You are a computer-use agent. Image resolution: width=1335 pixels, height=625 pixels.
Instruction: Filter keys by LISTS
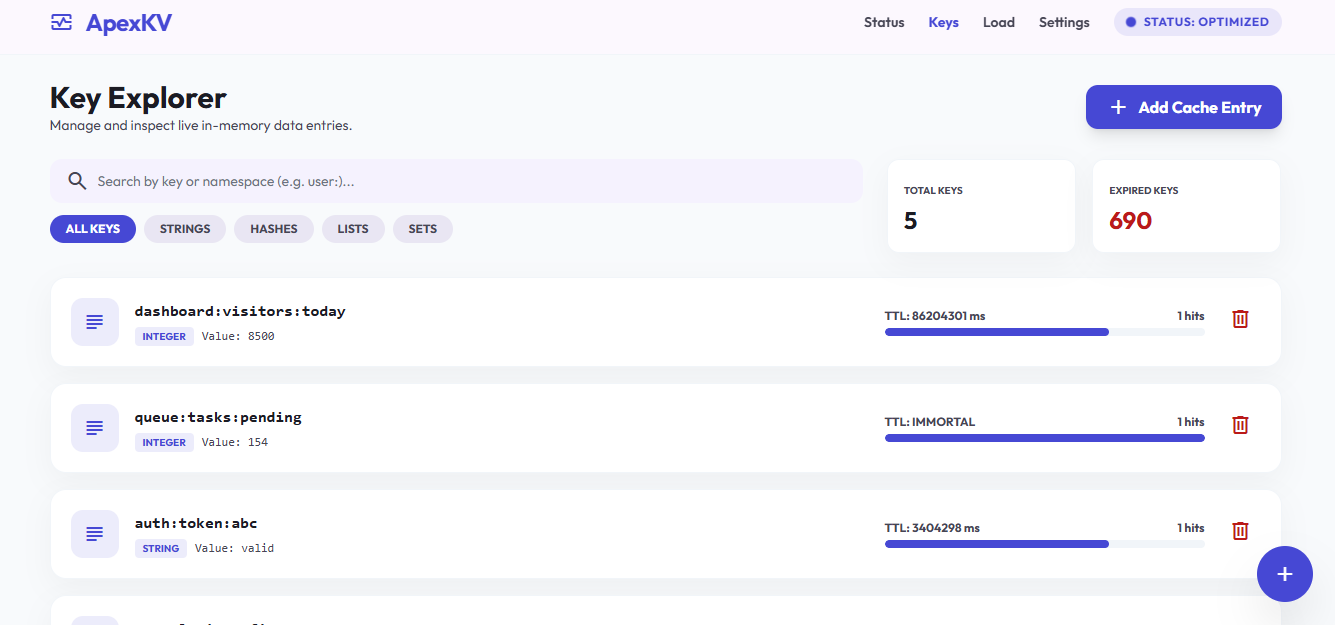353,229
